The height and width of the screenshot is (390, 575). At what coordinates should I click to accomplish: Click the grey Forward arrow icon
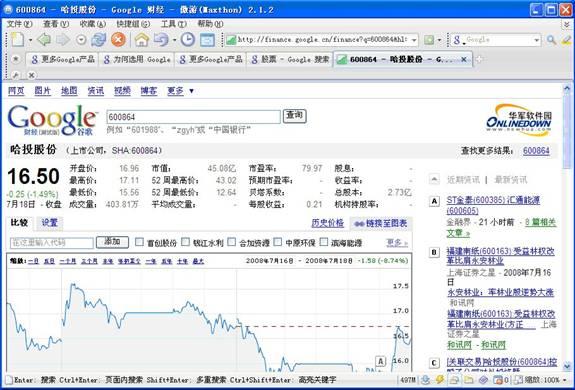[63, 39]
